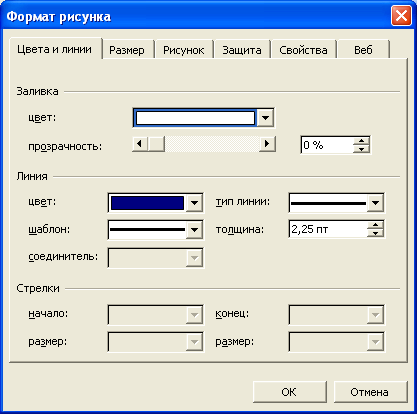Increase transparency percent with up spinner
This screenshot has height=414, width=417.
click(361, 141)
